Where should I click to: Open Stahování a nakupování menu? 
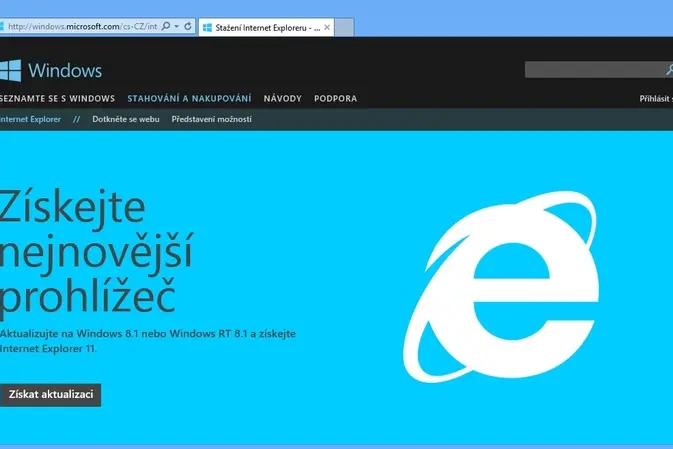(x=189, y=98)
